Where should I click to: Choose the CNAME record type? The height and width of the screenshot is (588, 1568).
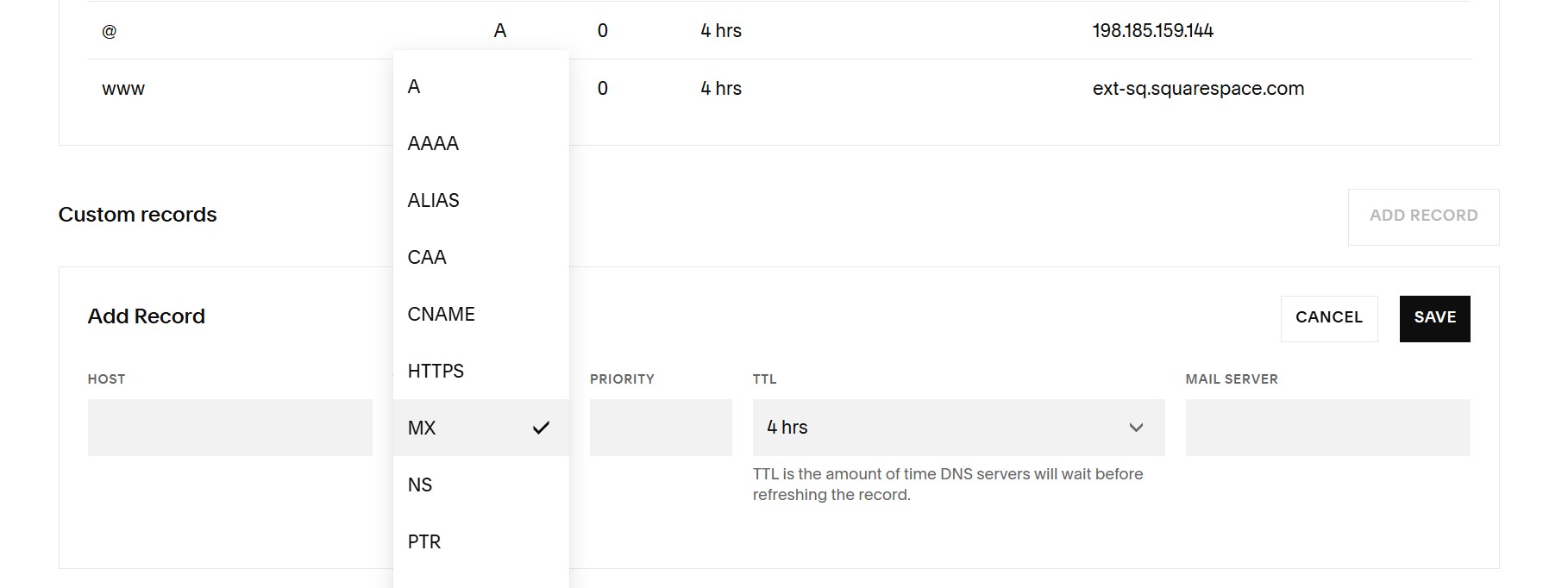(441, 315)
